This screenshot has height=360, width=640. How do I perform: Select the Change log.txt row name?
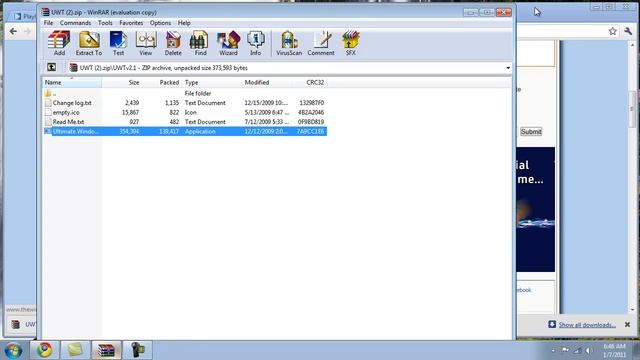(x=72, y=103)
